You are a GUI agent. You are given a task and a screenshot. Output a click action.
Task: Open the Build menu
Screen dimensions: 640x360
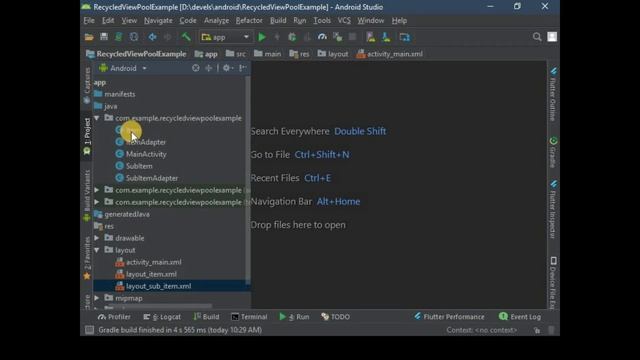point(278,20)
